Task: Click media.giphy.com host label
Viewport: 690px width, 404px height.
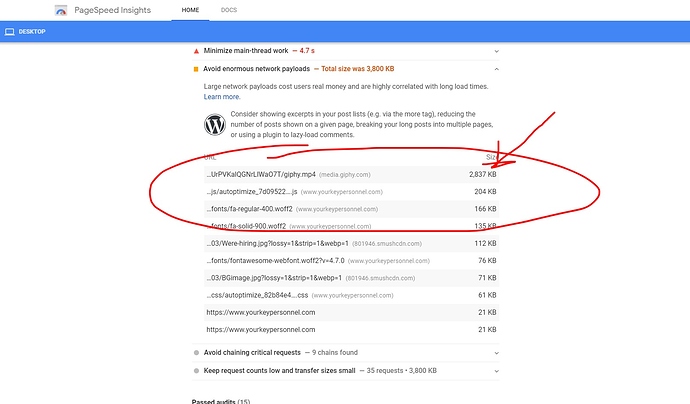Action: tap(345, 175)
